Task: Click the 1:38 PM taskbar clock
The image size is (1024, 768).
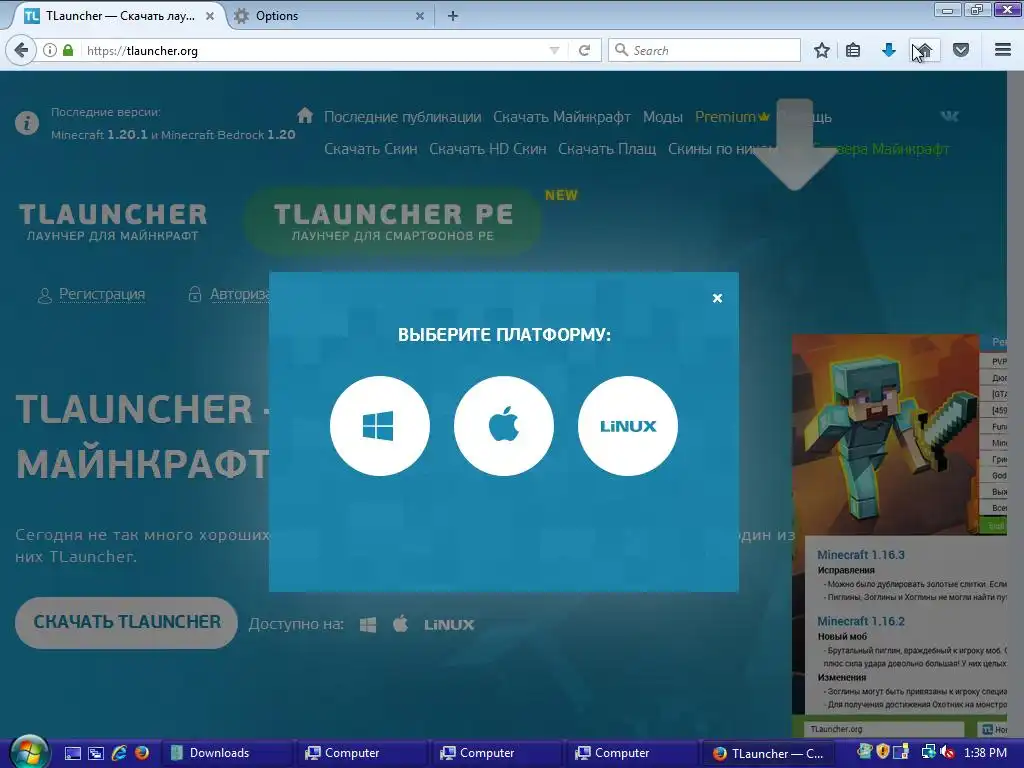Action: (x=985, y=753)
